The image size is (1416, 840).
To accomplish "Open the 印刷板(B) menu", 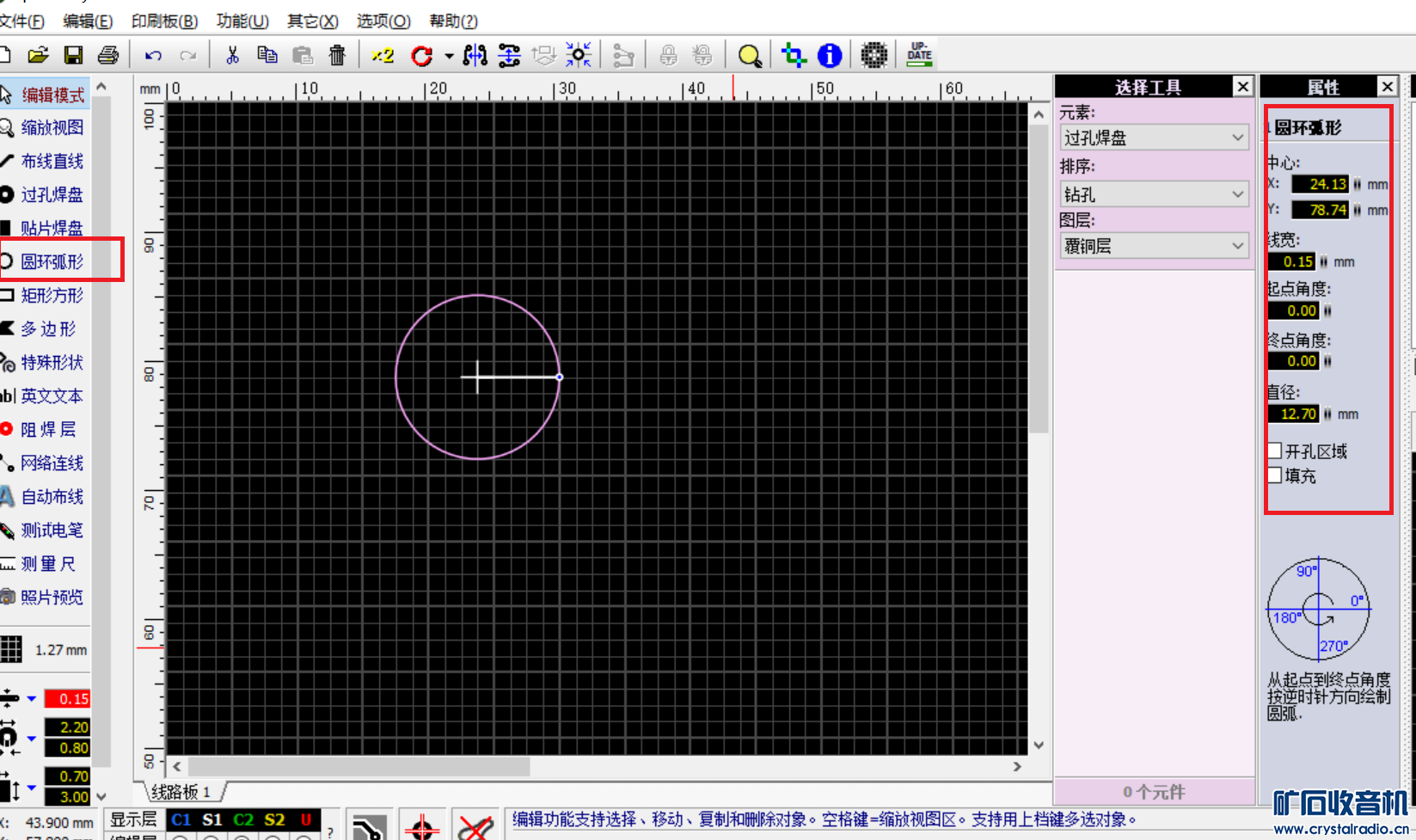I will 164,21.
